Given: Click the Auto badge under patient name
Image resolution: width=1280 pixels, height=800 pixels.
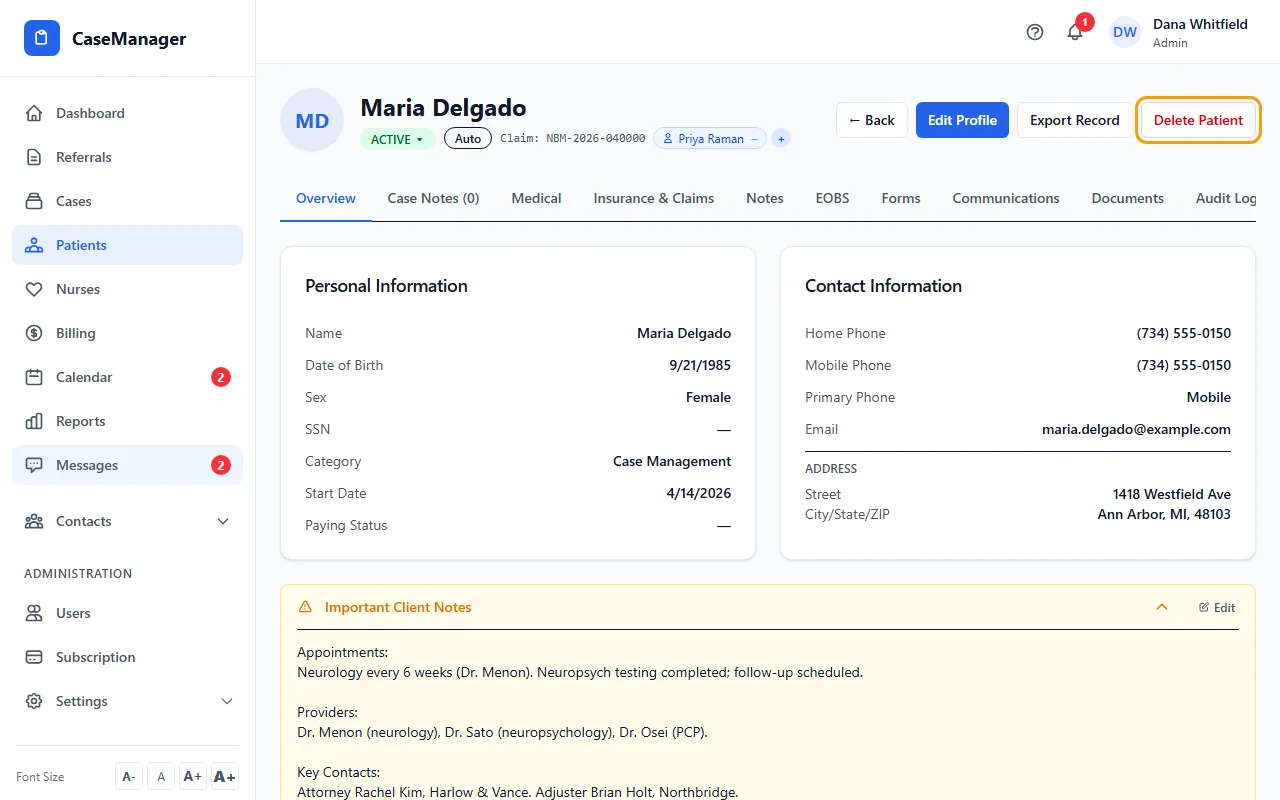Looking at the screenshot, I should click(468, 139).
